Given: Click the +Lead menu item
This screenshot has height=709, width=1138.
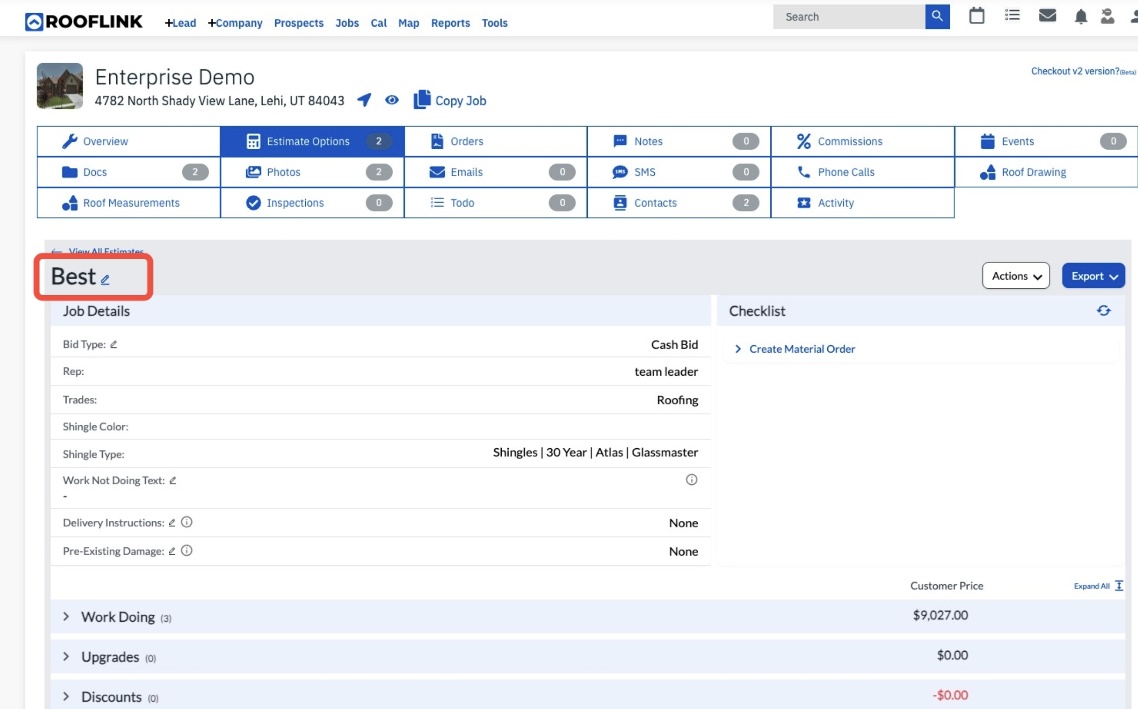Looking at the screenshot, I should [x=180, y=22].
